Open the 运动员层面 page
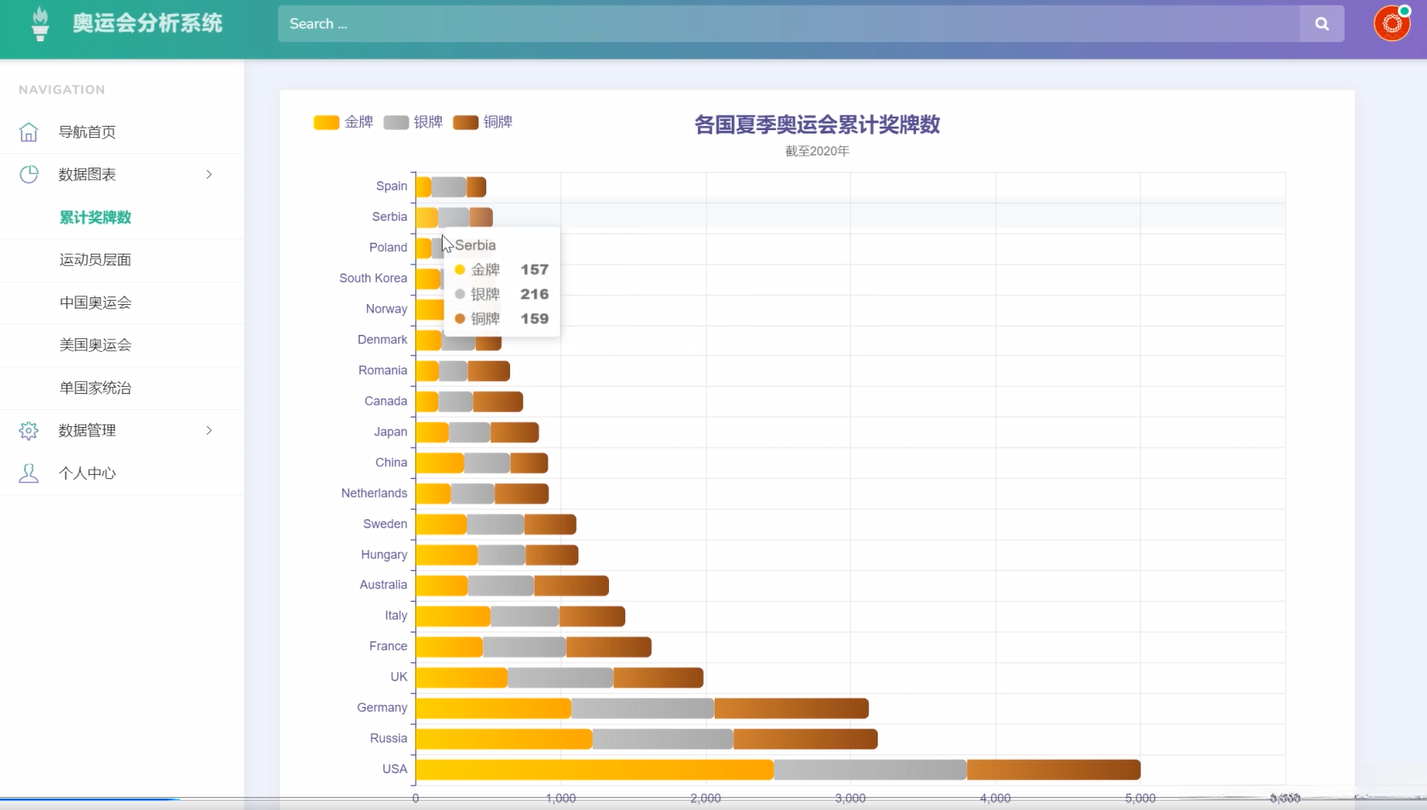The image size is (1427, 810). point(95,260)
